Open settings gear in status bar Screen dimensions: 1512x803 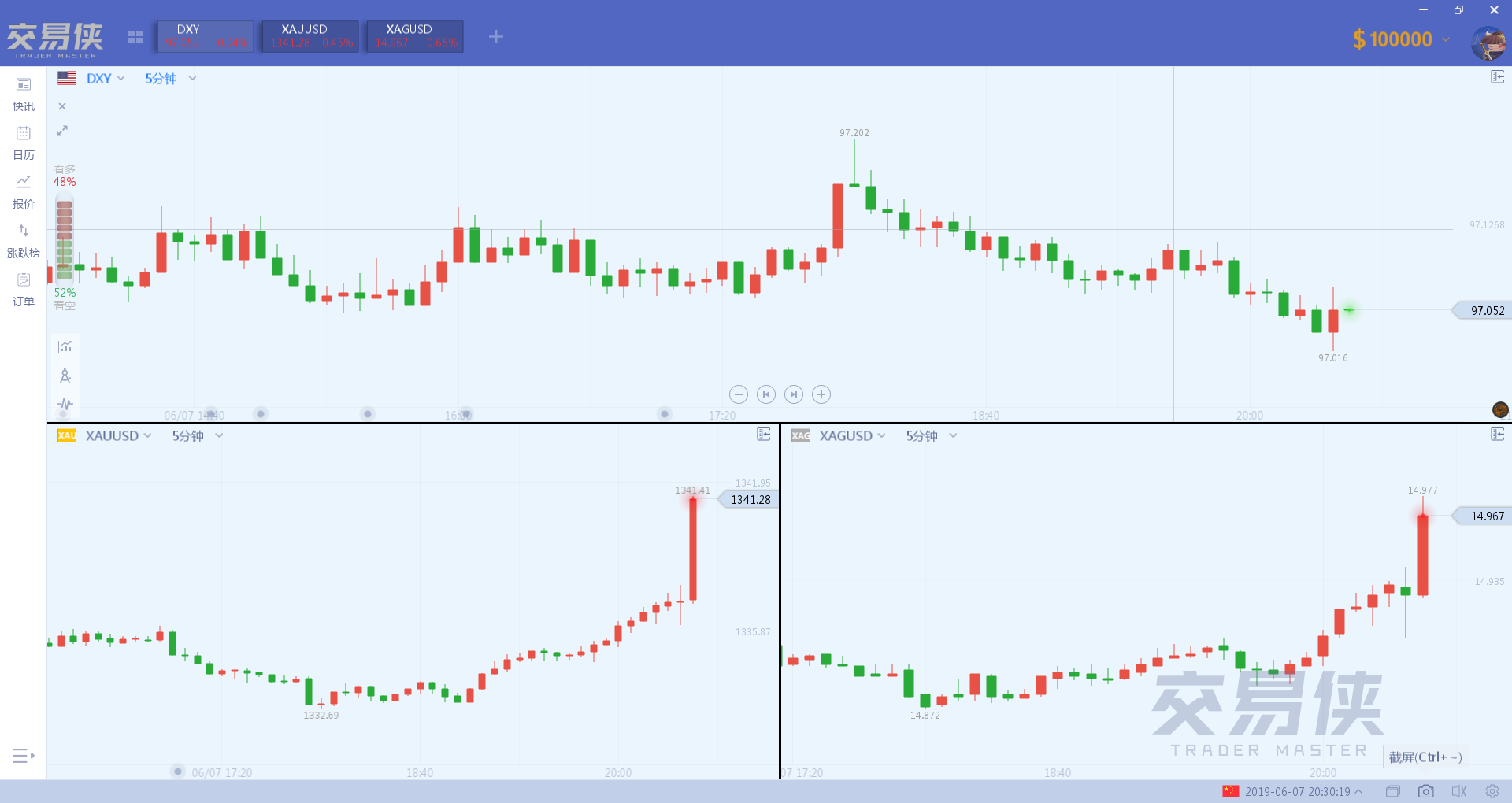tap(1492, 791)
